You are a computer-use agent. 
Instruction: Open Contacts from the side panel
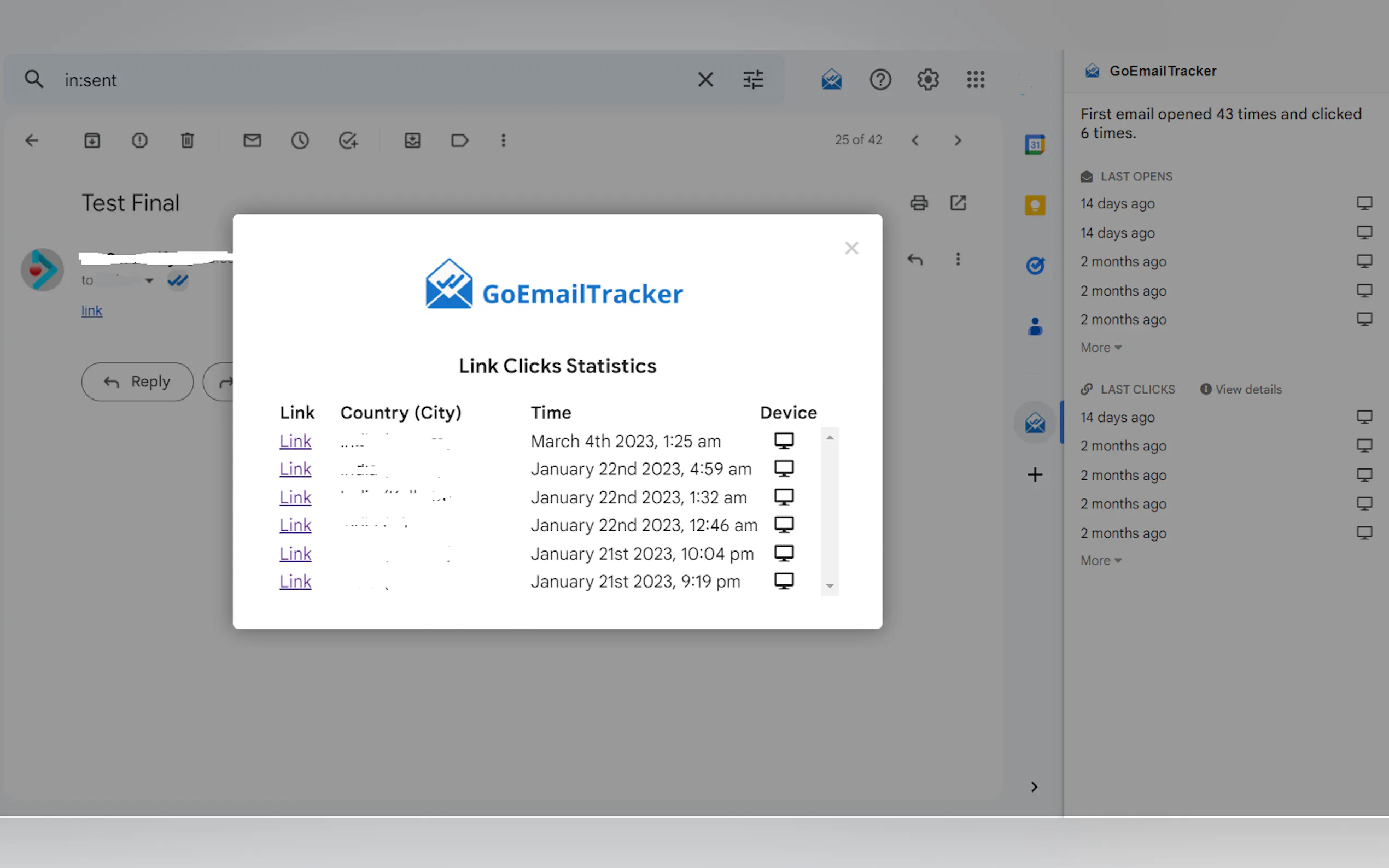(x=1035, y=326)
